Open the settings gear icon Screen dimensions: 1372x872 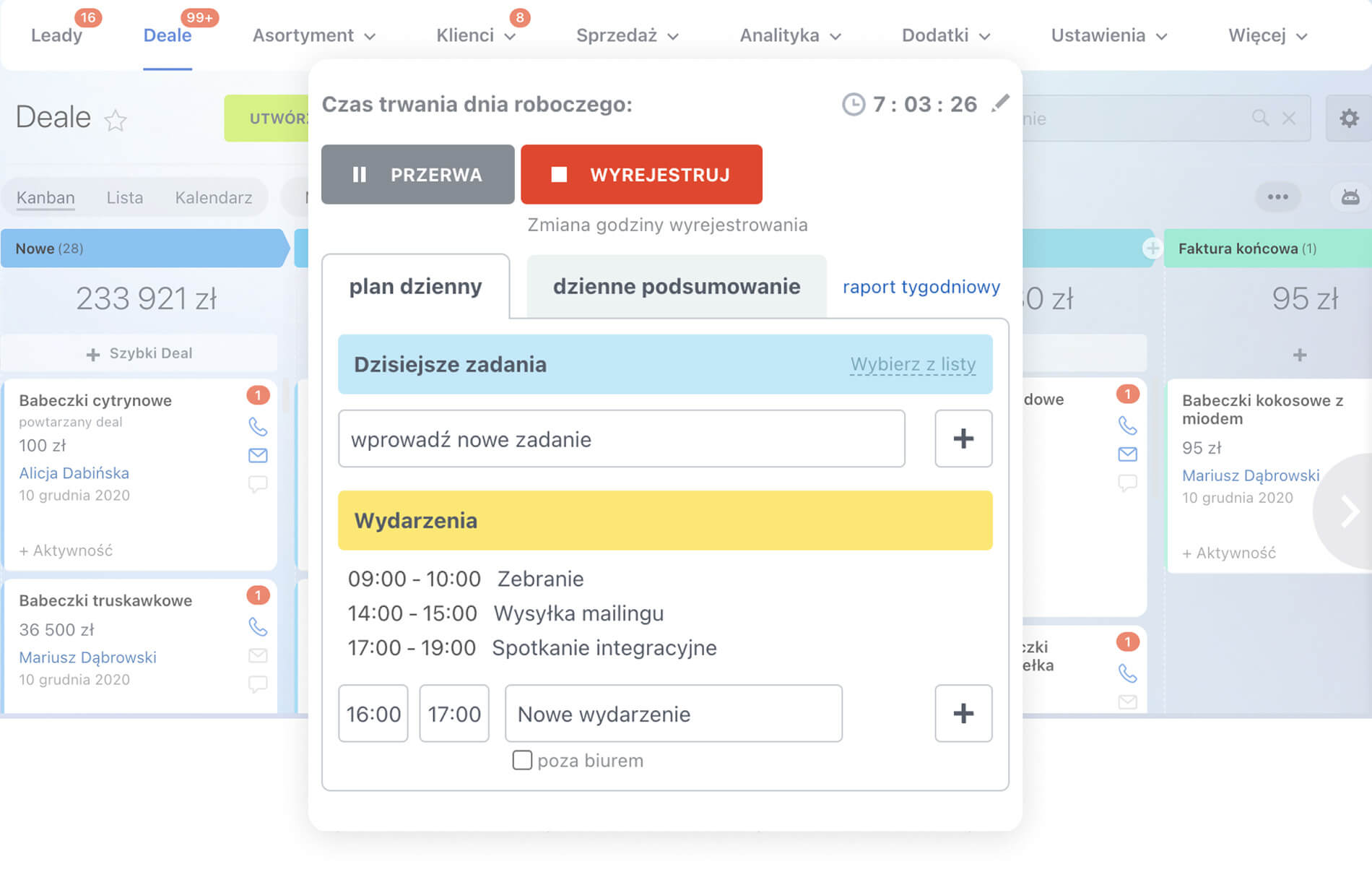(1347, 118)
